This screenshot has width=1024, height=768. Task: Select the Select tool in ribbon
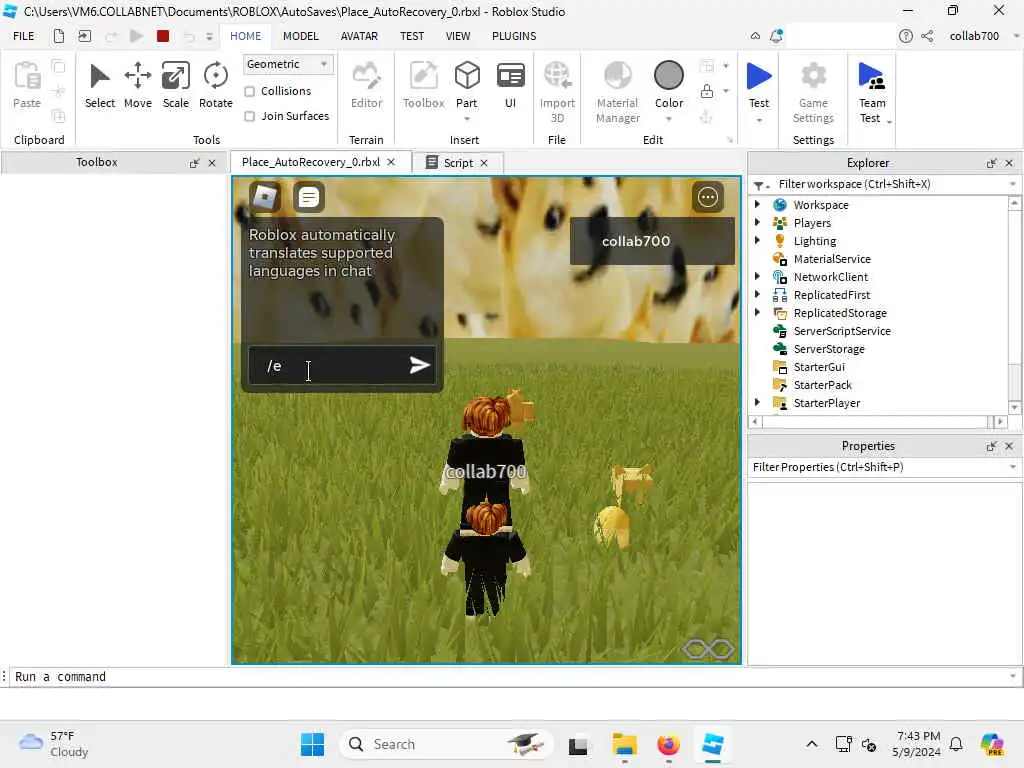click(x=99, y=85)
